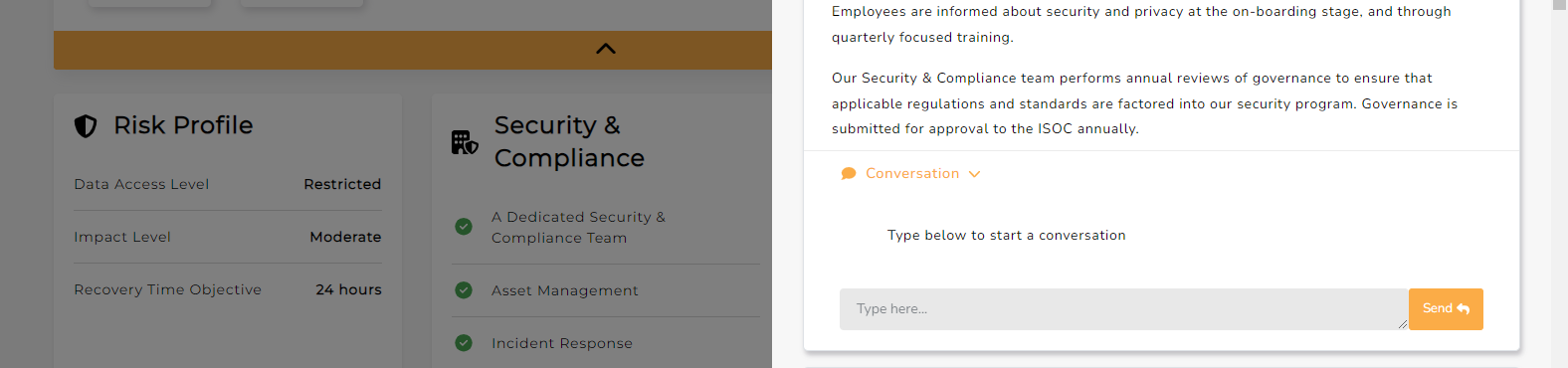The width and height of the screenshot is (1568, 368).
Task: Open the Incident Response item
Action: tap(562, 343)
